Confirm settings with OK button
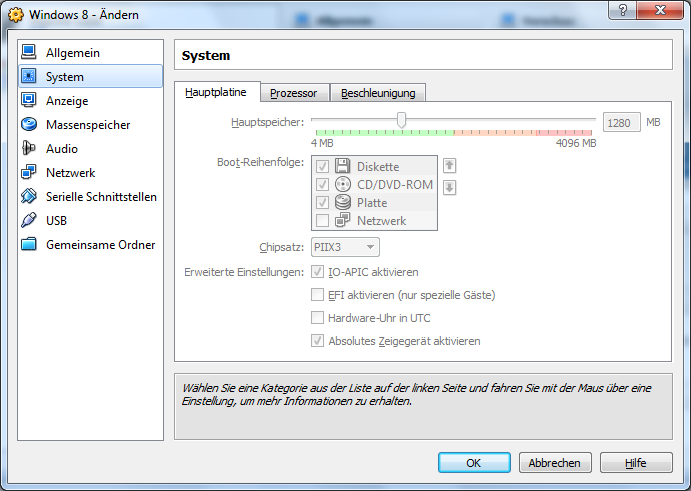This screenshot has height=491, width=691. click(474, 463)
